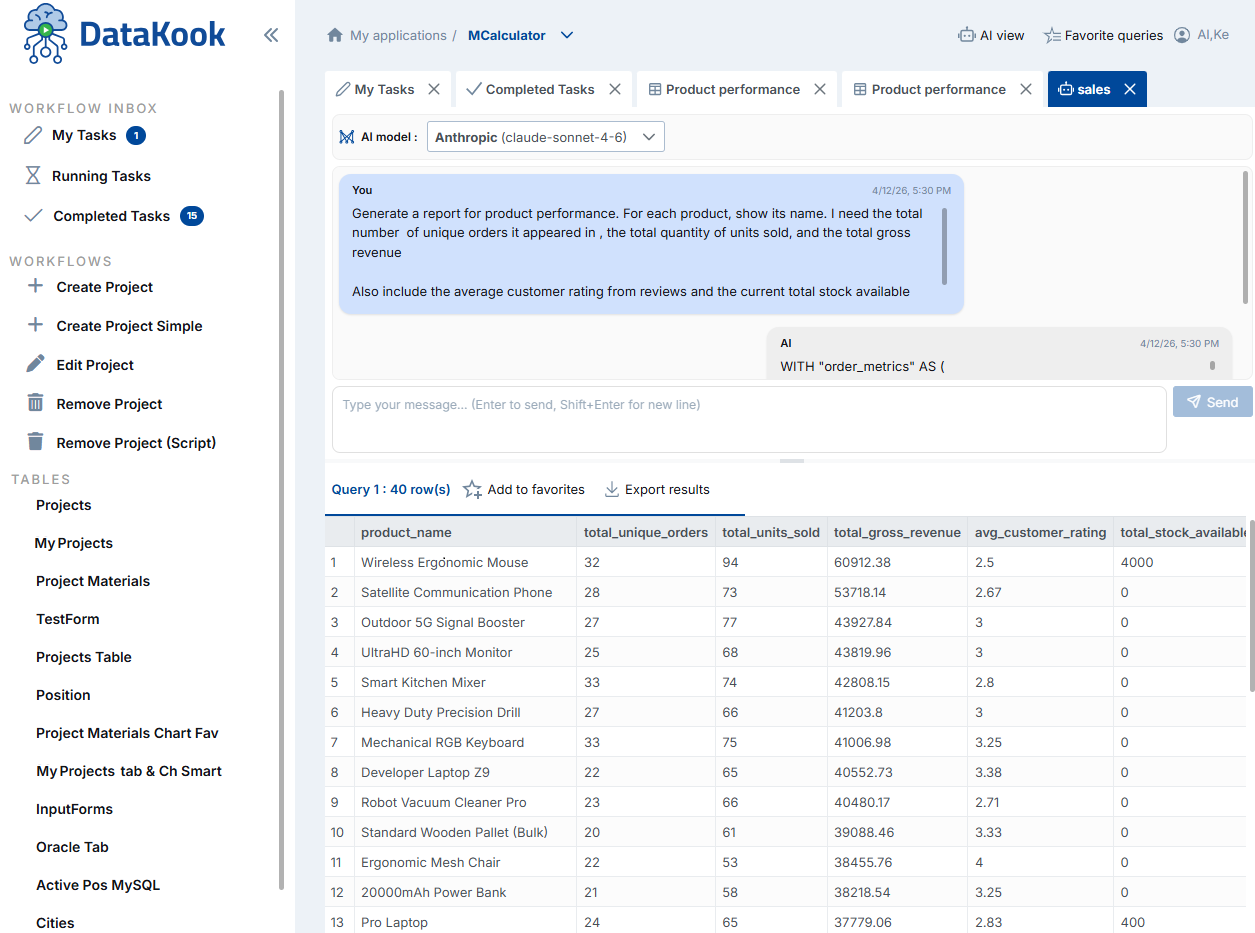The width and height of the screenshot is (1255, 933).
Task: Close the sales tab
Action: (x=1130, y=90)
